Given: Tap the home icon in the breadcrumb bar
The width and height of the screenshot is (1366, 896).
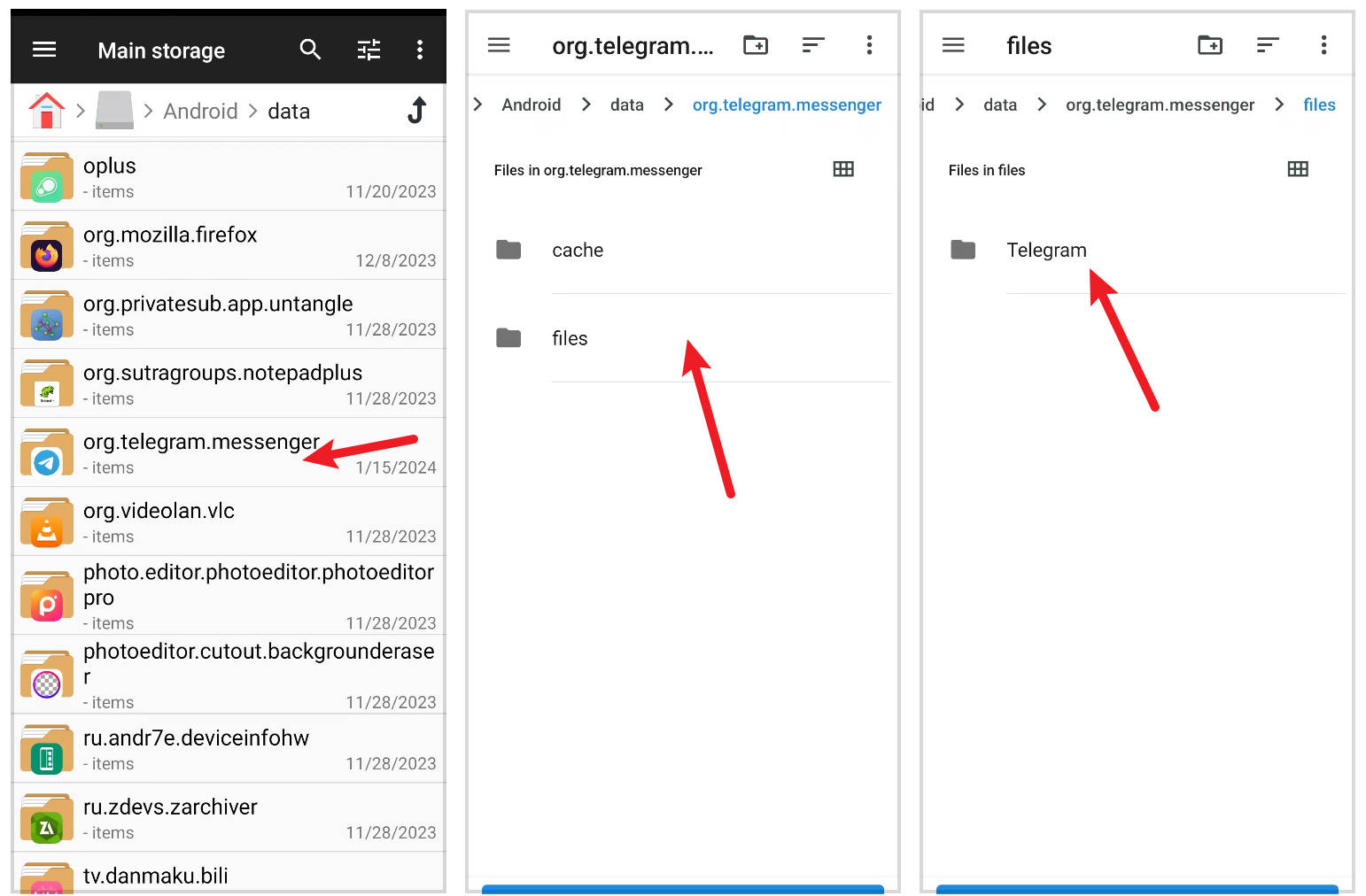Looking at the screenshot, I should [45, 110].
